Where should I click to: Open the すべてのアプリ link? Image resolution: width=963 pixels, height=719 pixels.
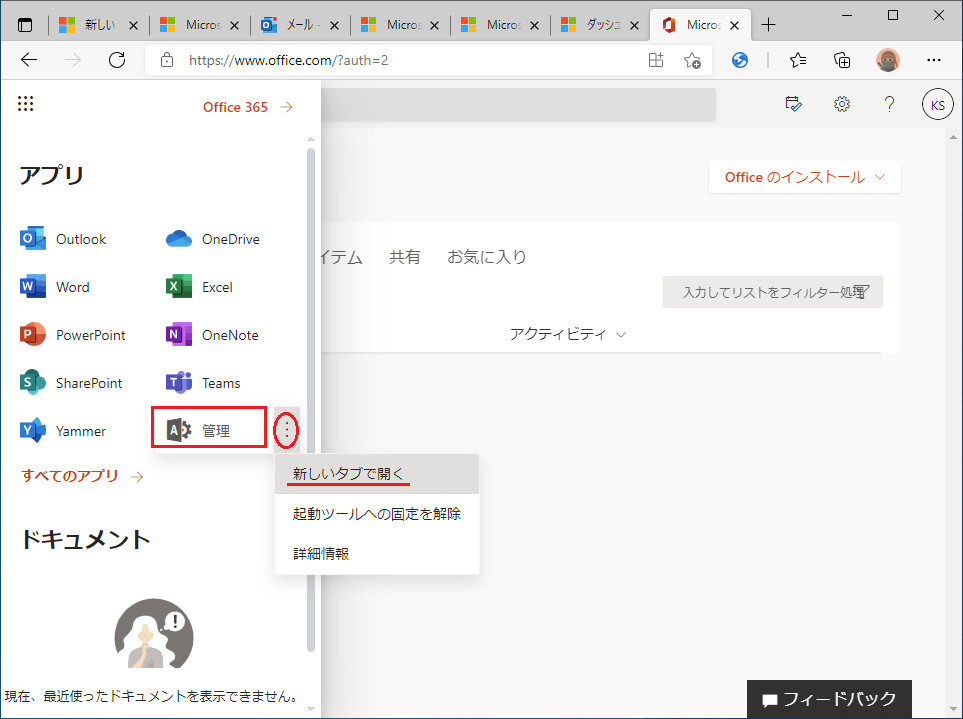click(x=82, y=476)
